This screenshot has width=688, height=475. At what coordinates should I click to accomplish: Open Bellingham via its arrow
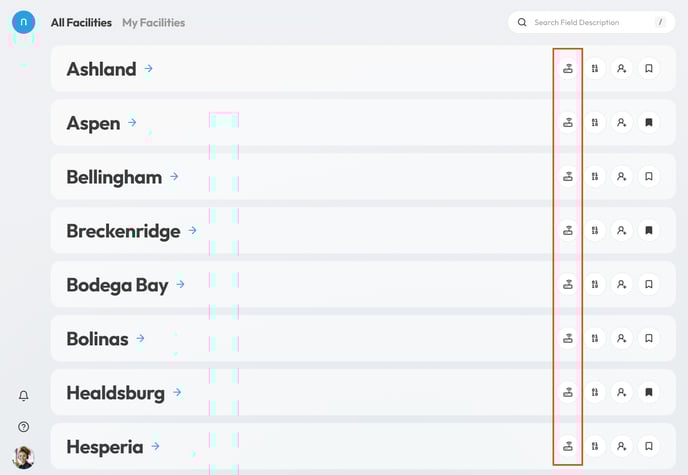pyautogui.click(x=174, y=176)
